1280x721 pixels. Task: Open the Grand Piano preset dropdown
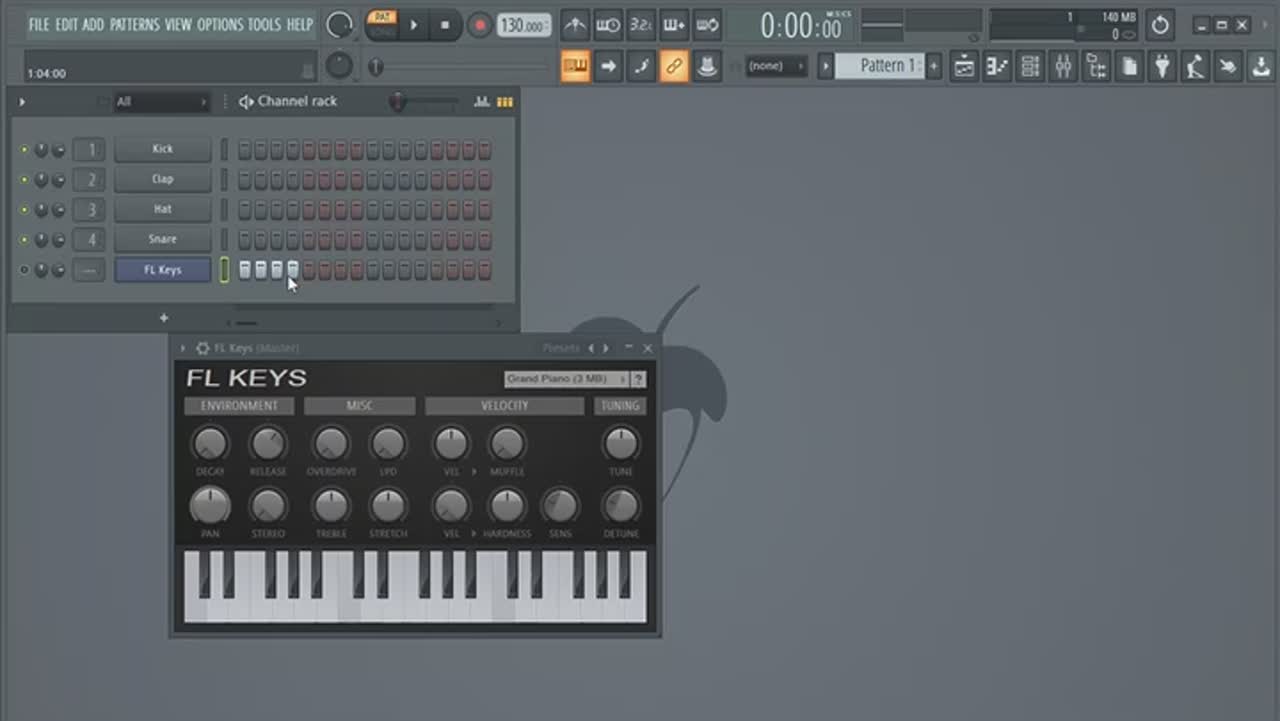click(x=566, y=379)
